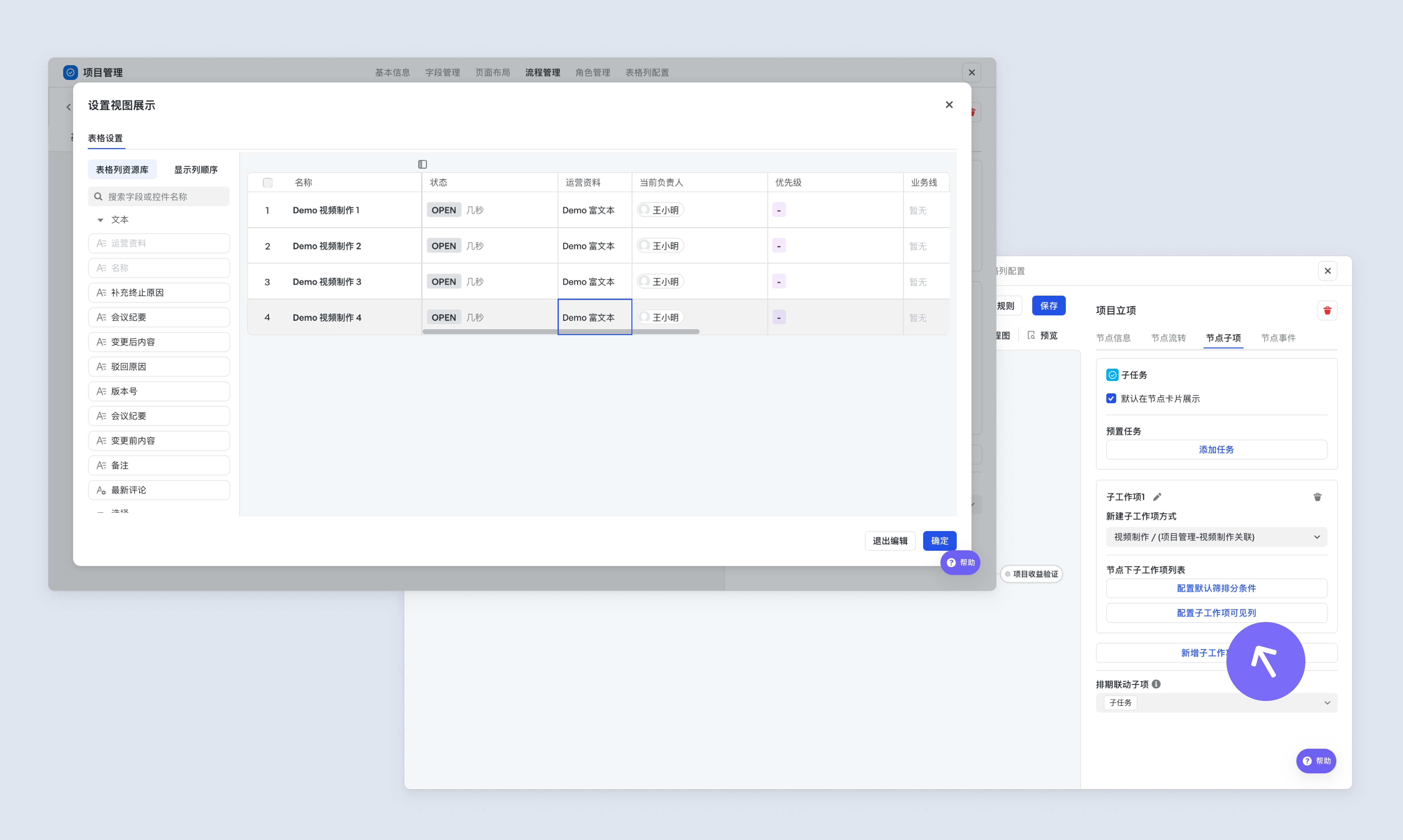Switch to 基本信息 tab
1403x840 pixels.
(392, 73)
